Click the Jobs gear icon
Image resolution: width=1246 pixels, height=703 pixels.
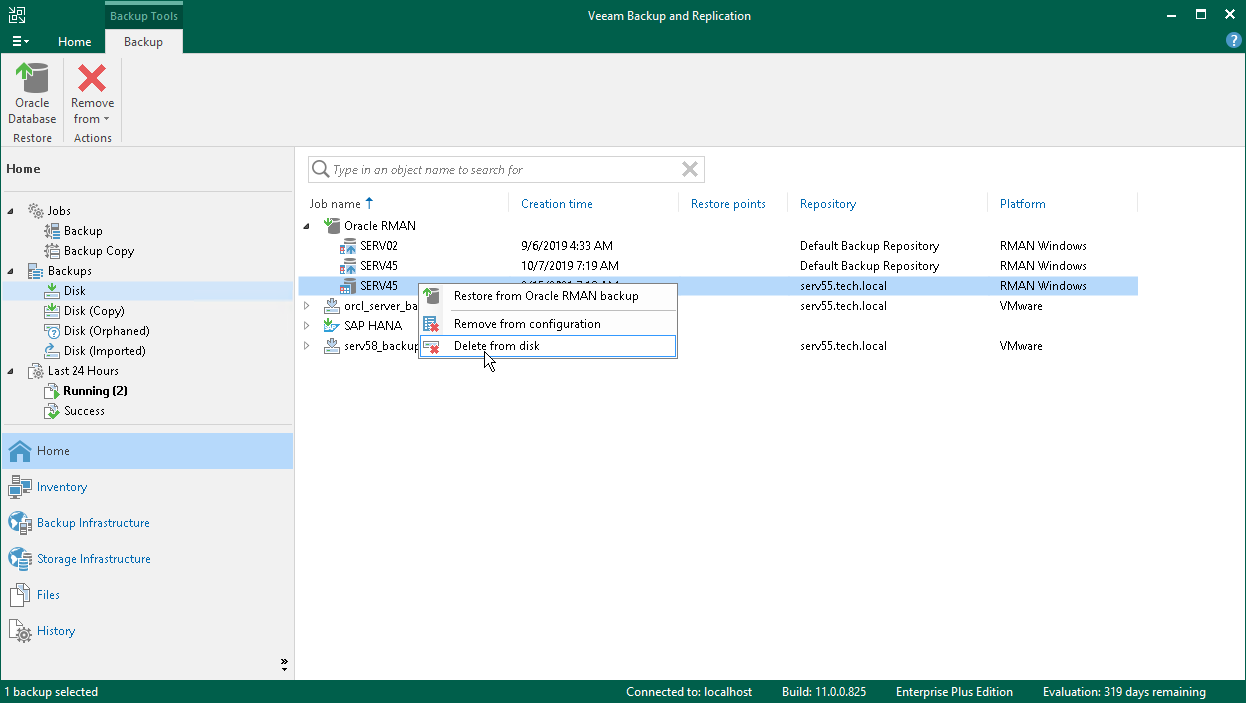35,211
